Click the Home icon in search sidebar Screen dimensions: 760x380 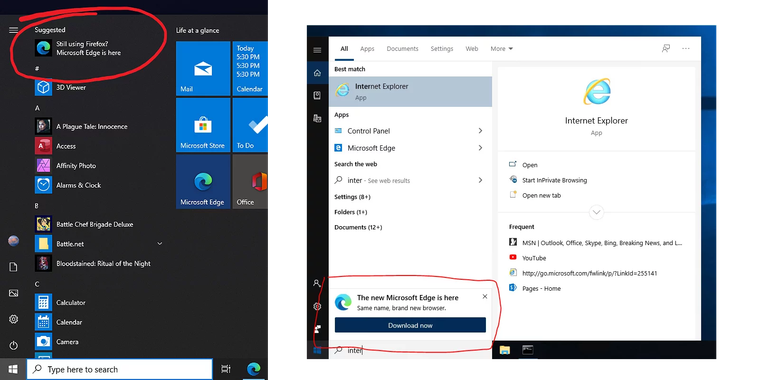pyautogui.click(x=317, y=73)
